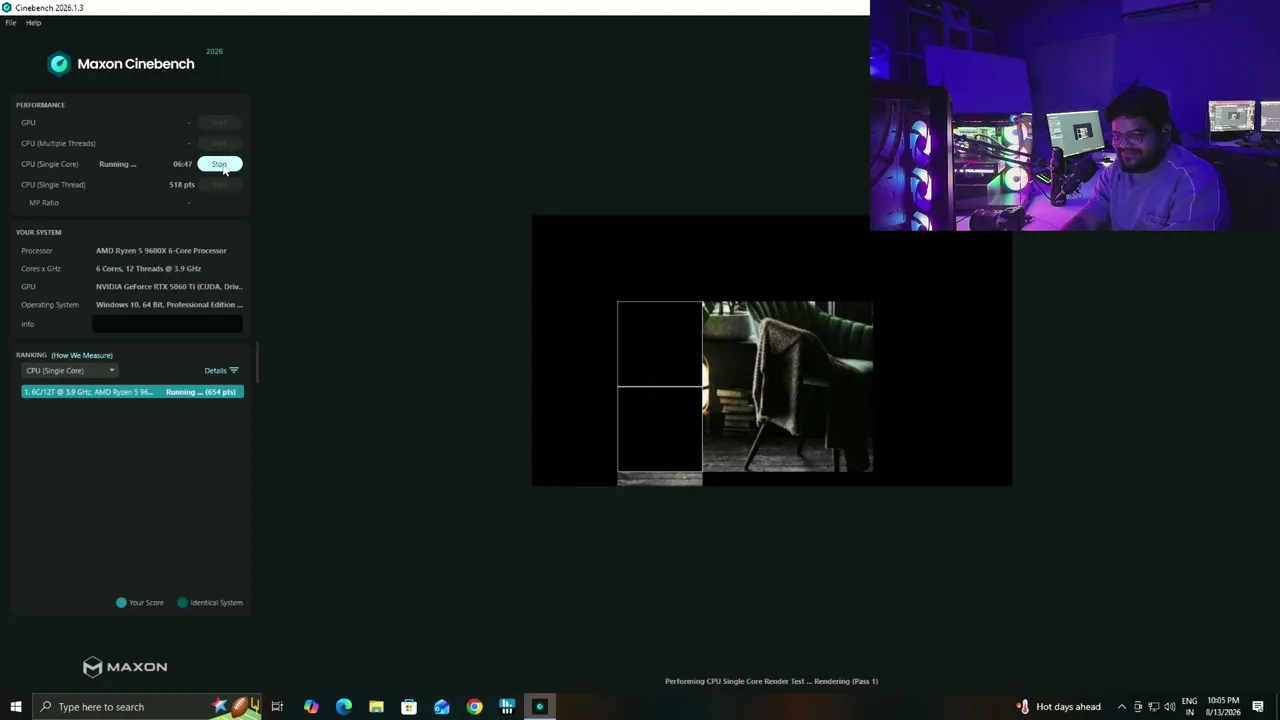Click the Maxon Cinebench logo icon

pyautogui.click(x=59, y=64)
